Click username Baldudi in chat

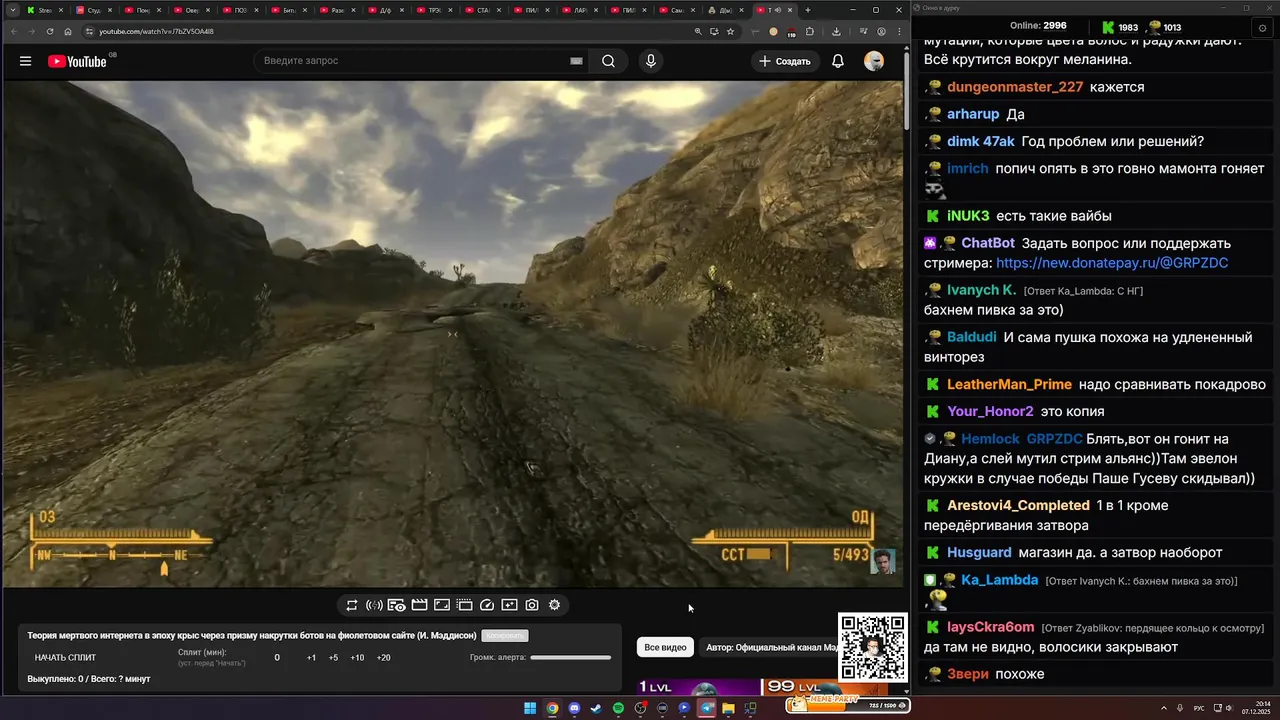click(x=972, y=338)
